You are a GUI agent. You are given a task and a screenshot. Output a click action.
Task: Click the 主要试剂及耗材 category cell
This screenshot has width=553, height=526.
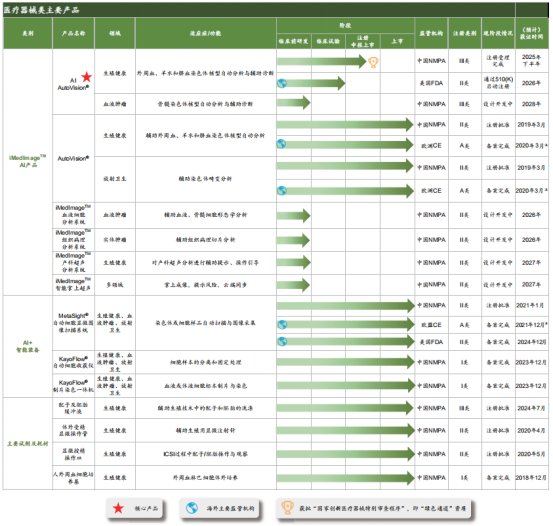tap(28, 443)
